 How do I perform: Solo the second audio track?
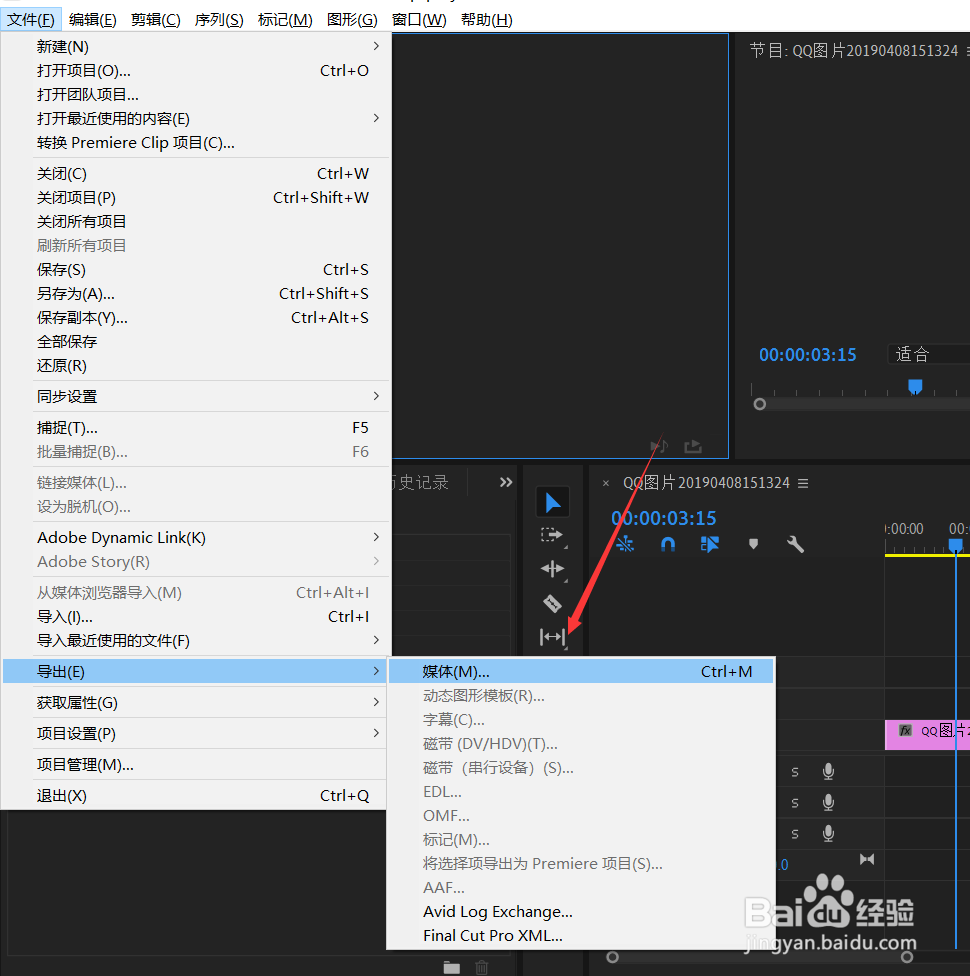pos(794,803)
